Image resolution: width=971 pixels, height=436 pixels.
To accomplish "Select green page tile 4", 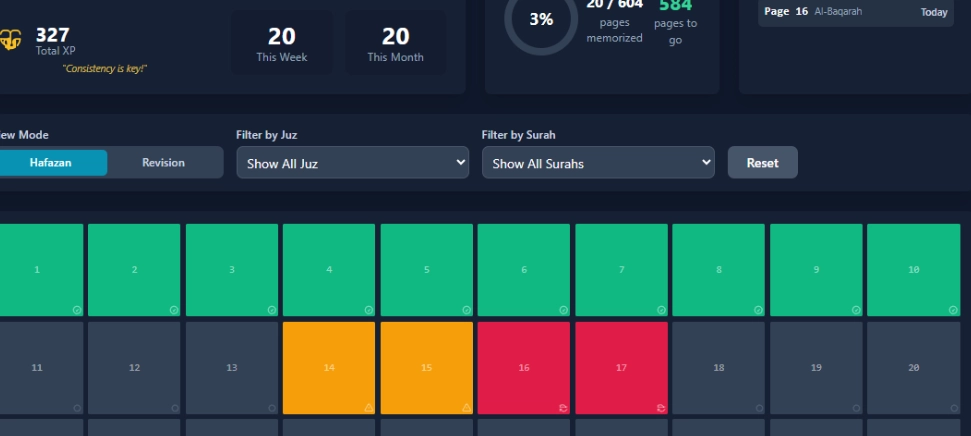I will (x=329, y=270).
